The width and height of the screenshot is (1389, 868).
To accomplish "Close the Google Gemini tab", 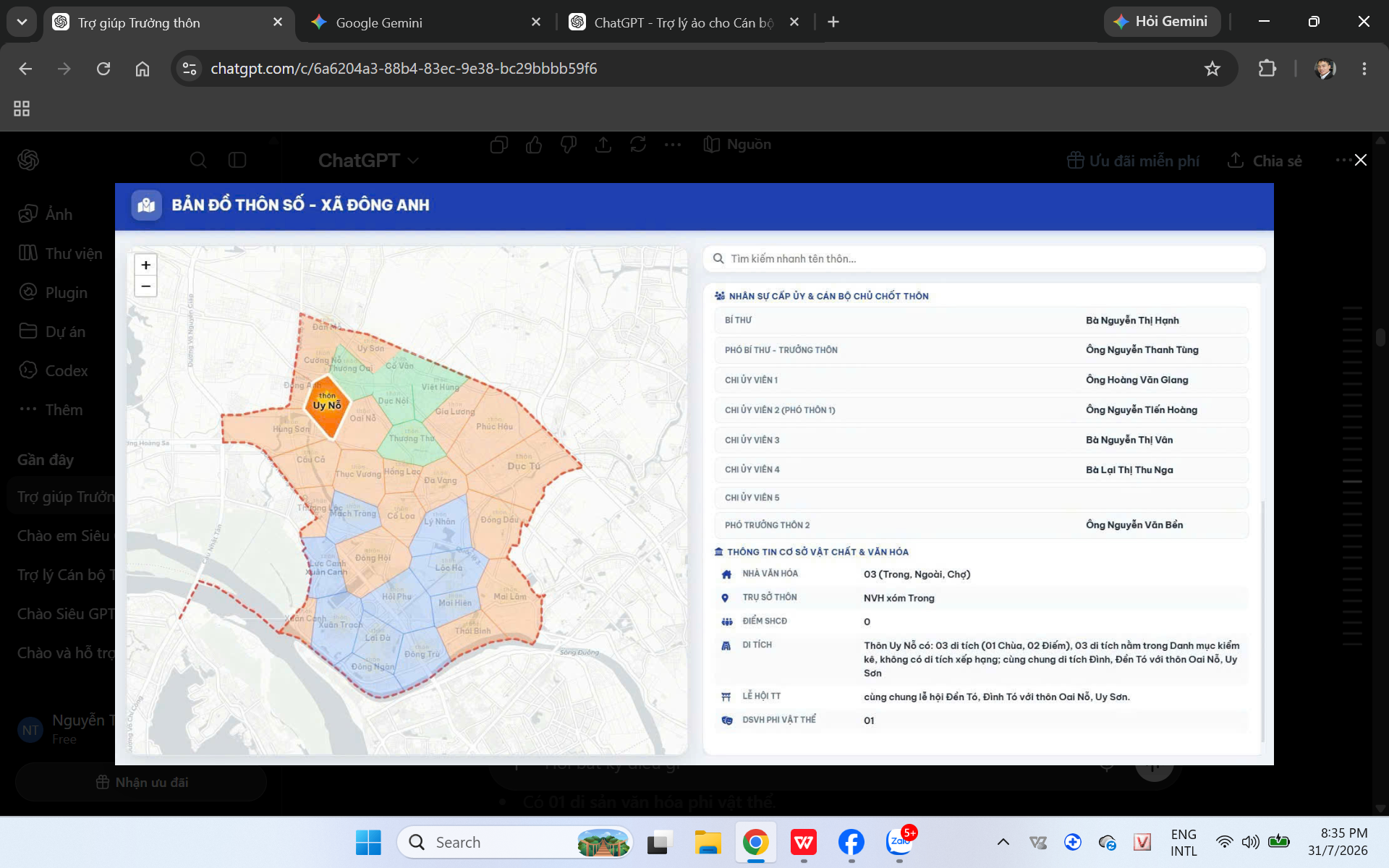I will [536, 22].
